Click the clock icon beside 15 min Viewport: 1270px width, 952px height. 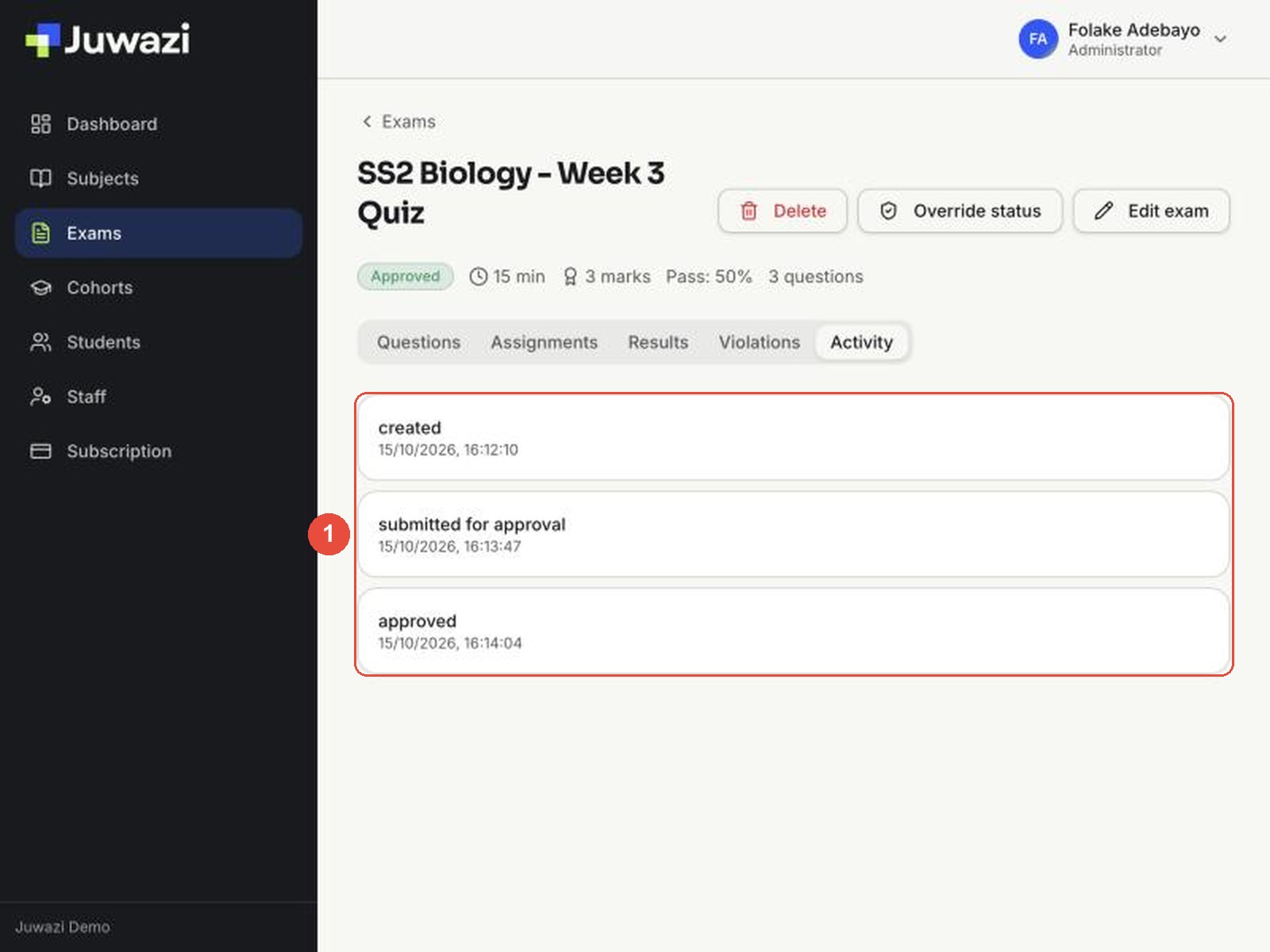point(479,277)
